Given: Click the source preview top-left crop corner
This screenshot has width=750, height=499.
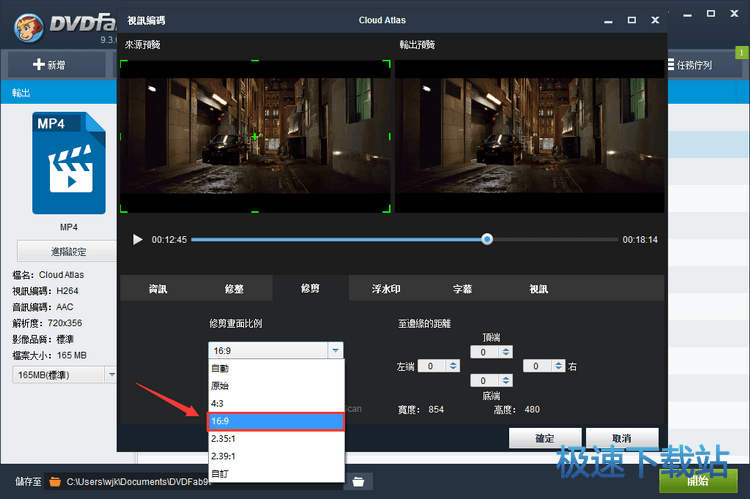Looking at the screenshot, I should [123, 63].
